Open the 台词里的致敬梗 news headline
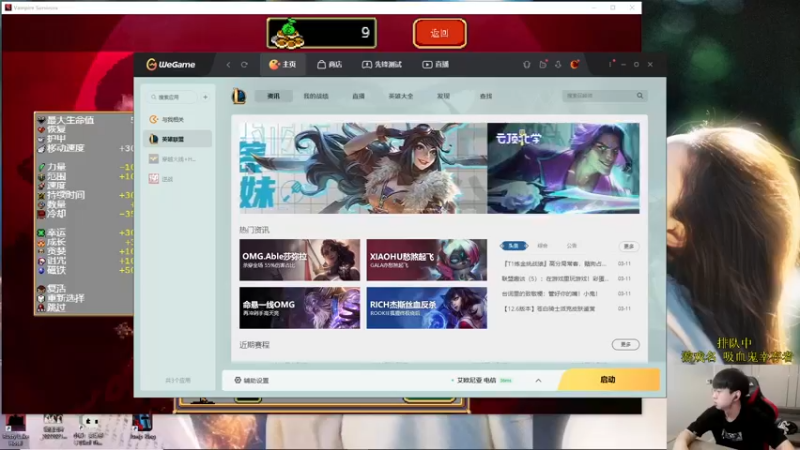800x450 pixels. (549, 294)
